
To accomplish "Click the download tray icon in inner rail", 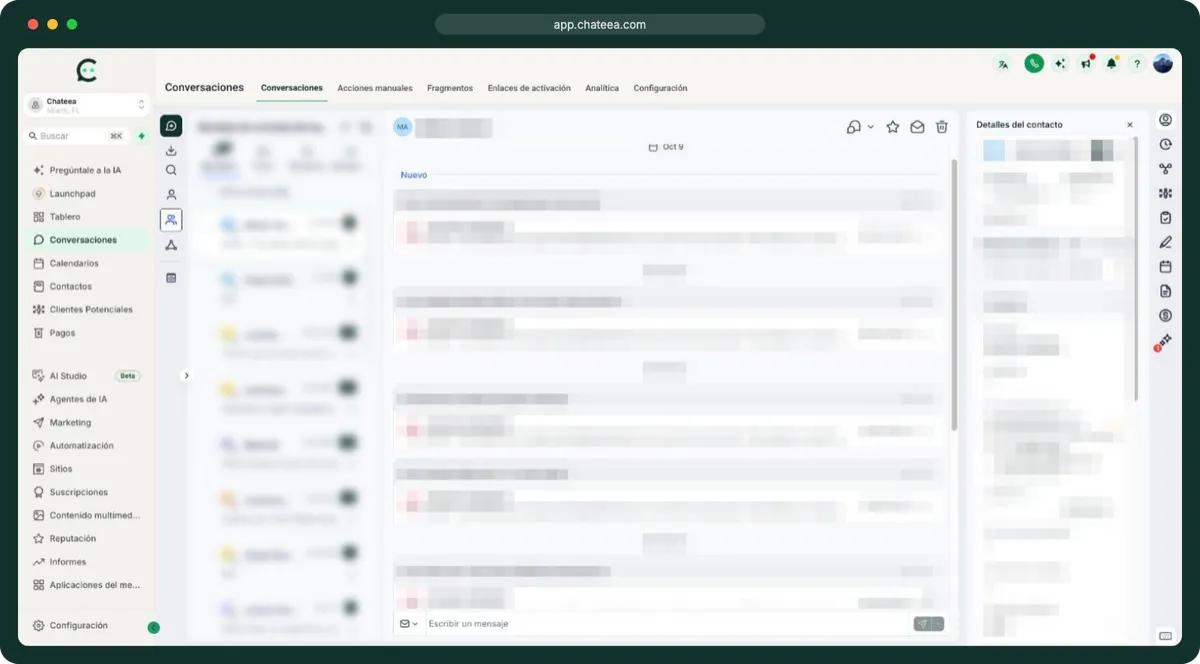I will point(171,151).
